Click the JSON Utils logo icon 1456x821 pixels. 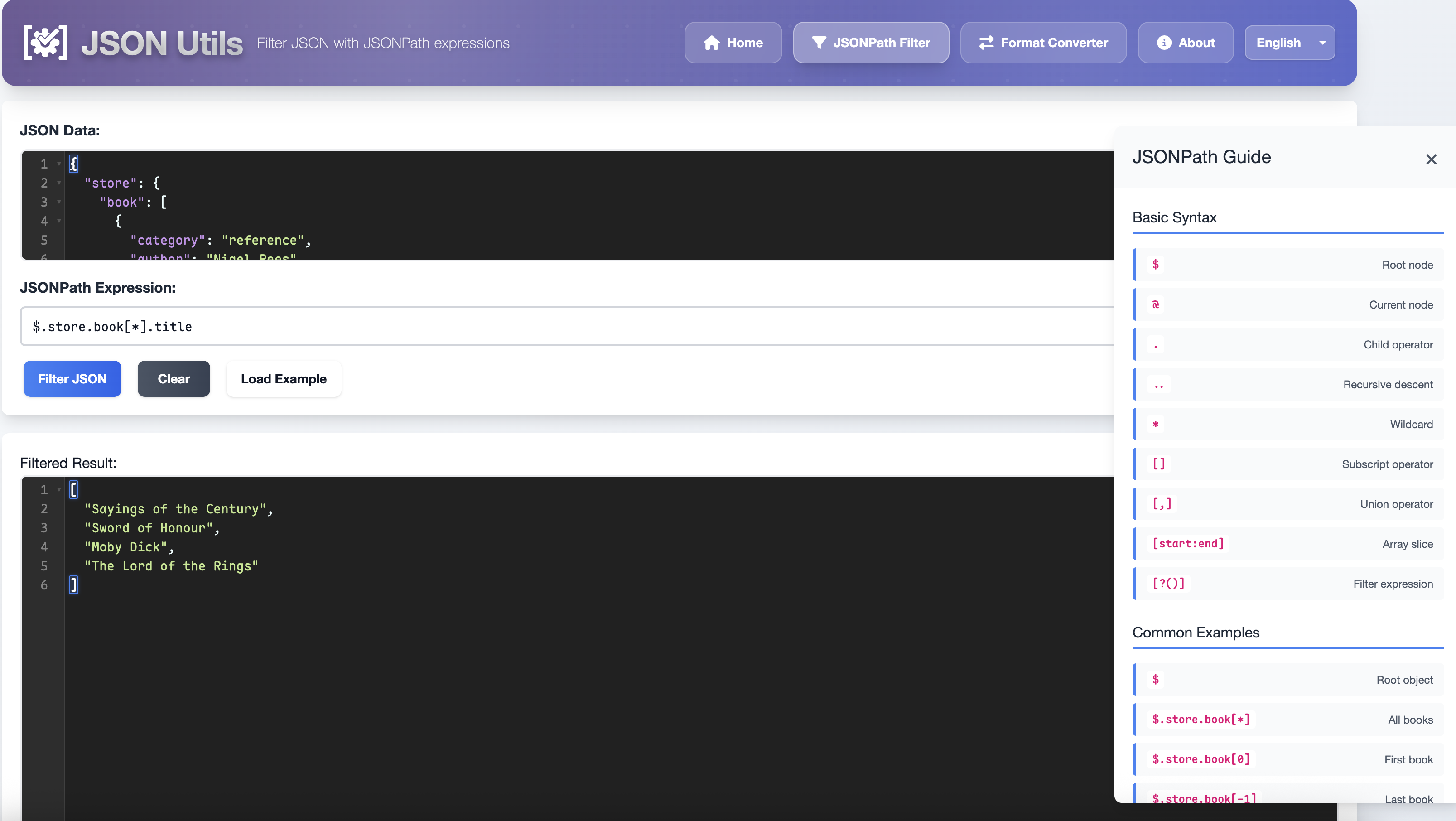click(45, 42)
